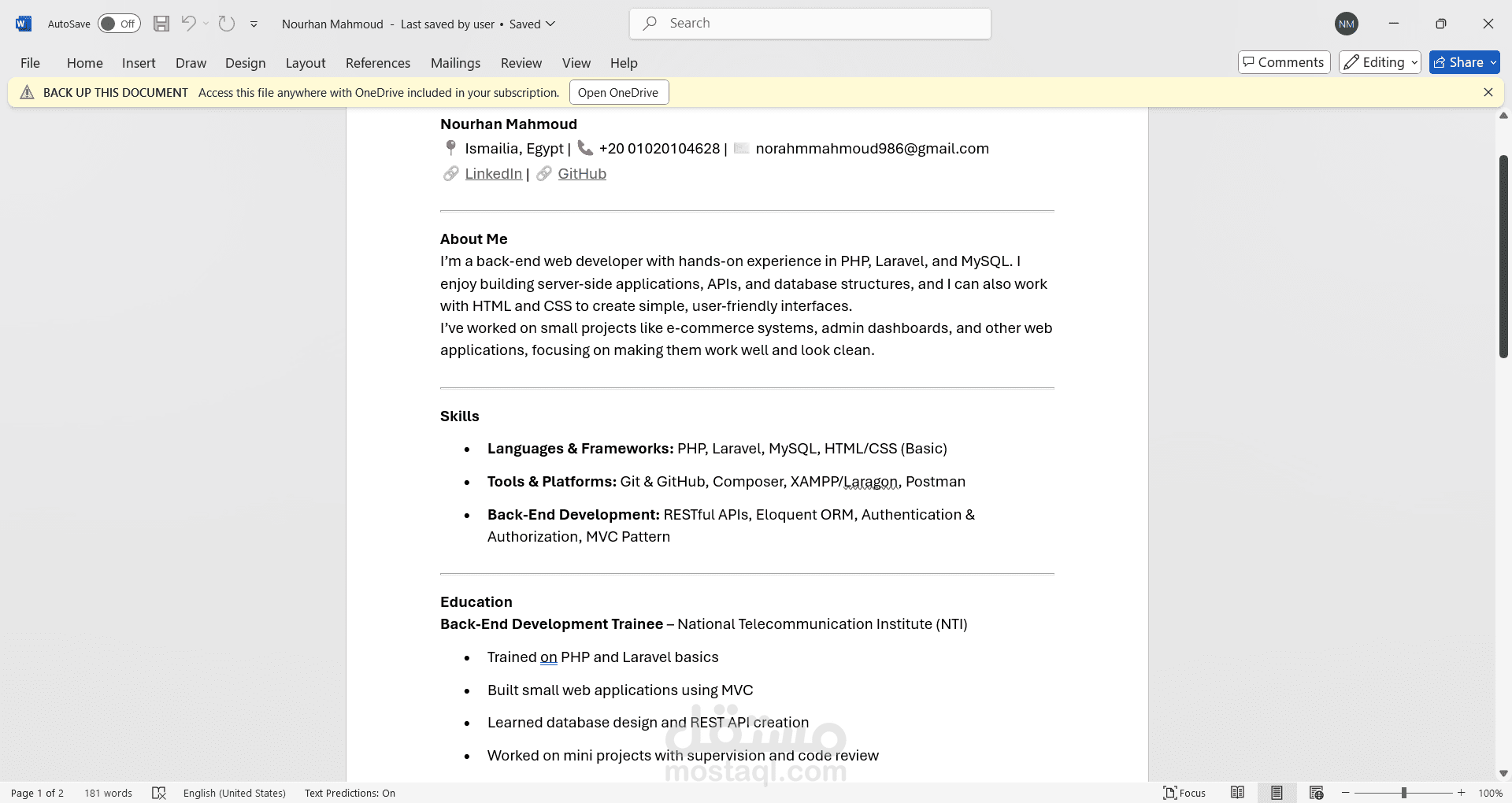1512x803 pixels.
Task: Open the Review tab
Action: pyautogui.click(x=521, y=63)
